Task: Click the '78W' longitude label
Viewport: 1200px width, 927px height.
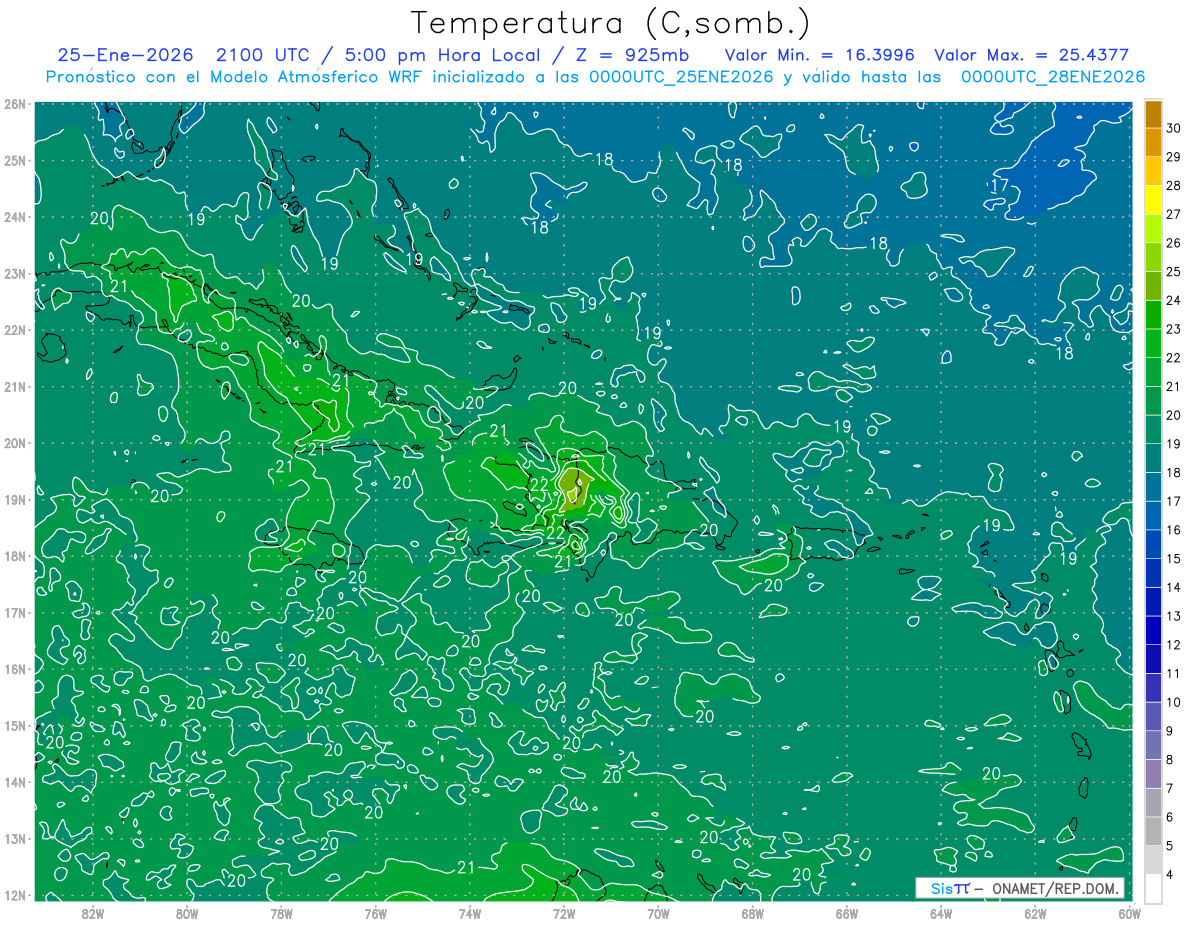Action: click(x=281, y=912)
